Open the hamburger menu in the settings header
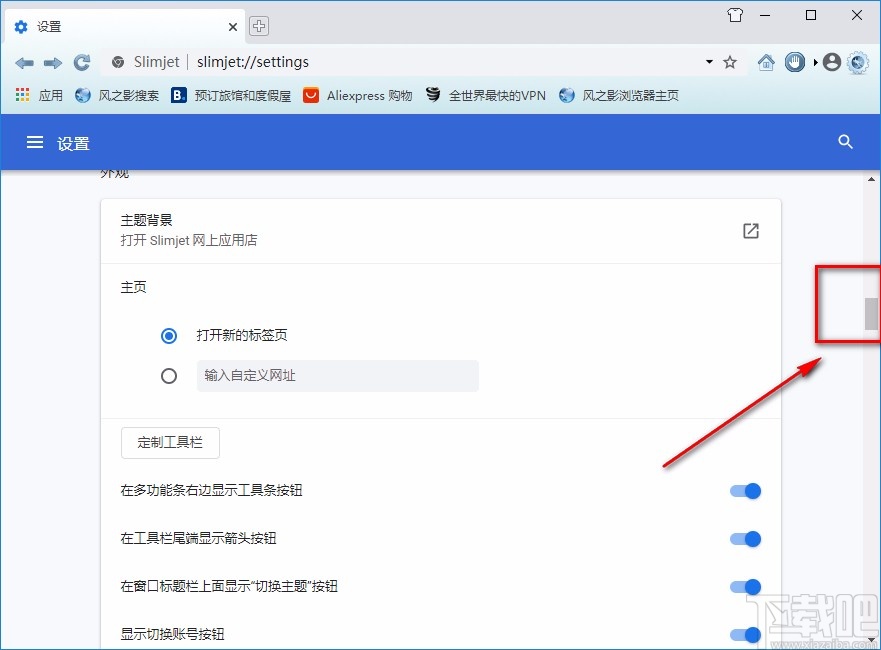This screenshot has width=881, height=650. (34, 142)
